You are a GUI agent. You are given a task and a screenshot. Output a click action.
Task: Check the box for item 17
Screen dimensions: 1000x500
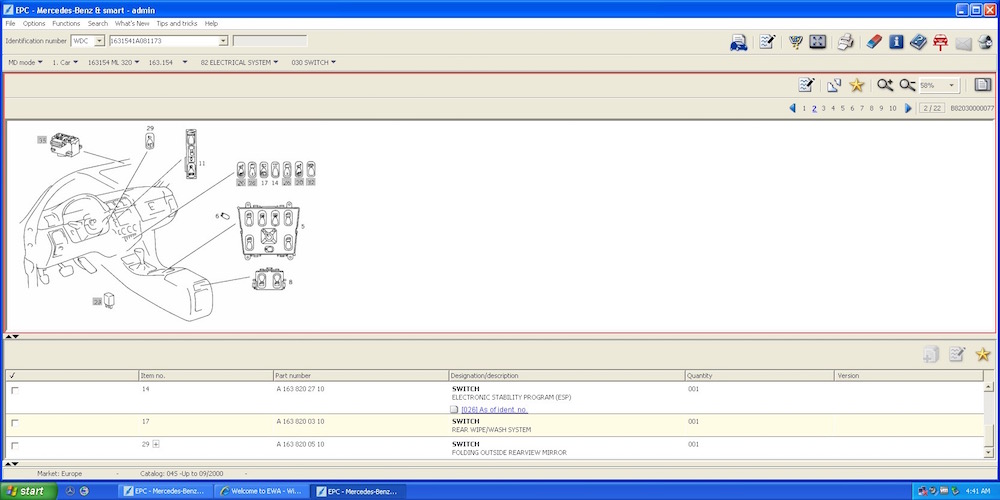pyautogui.click(x=15, y=423)
